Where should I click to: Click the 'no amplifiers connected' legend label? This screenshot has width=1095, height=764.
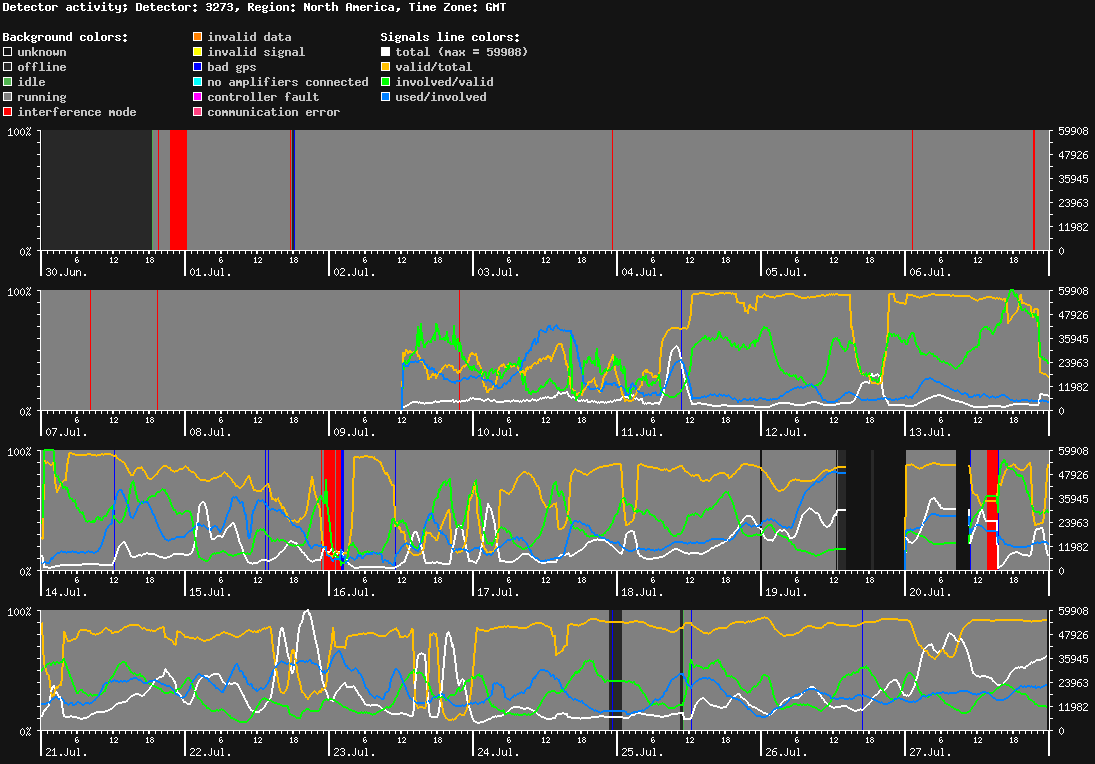coord(288,82)
